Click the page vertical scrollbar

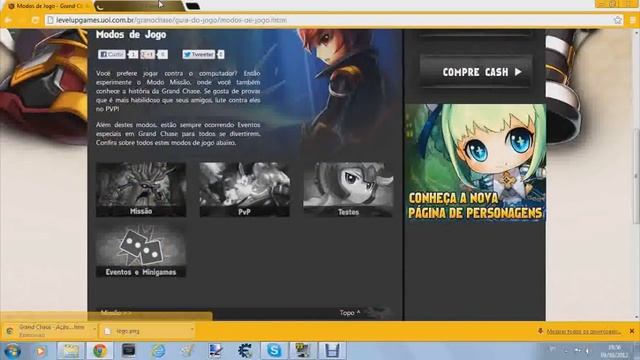point(636,174)
